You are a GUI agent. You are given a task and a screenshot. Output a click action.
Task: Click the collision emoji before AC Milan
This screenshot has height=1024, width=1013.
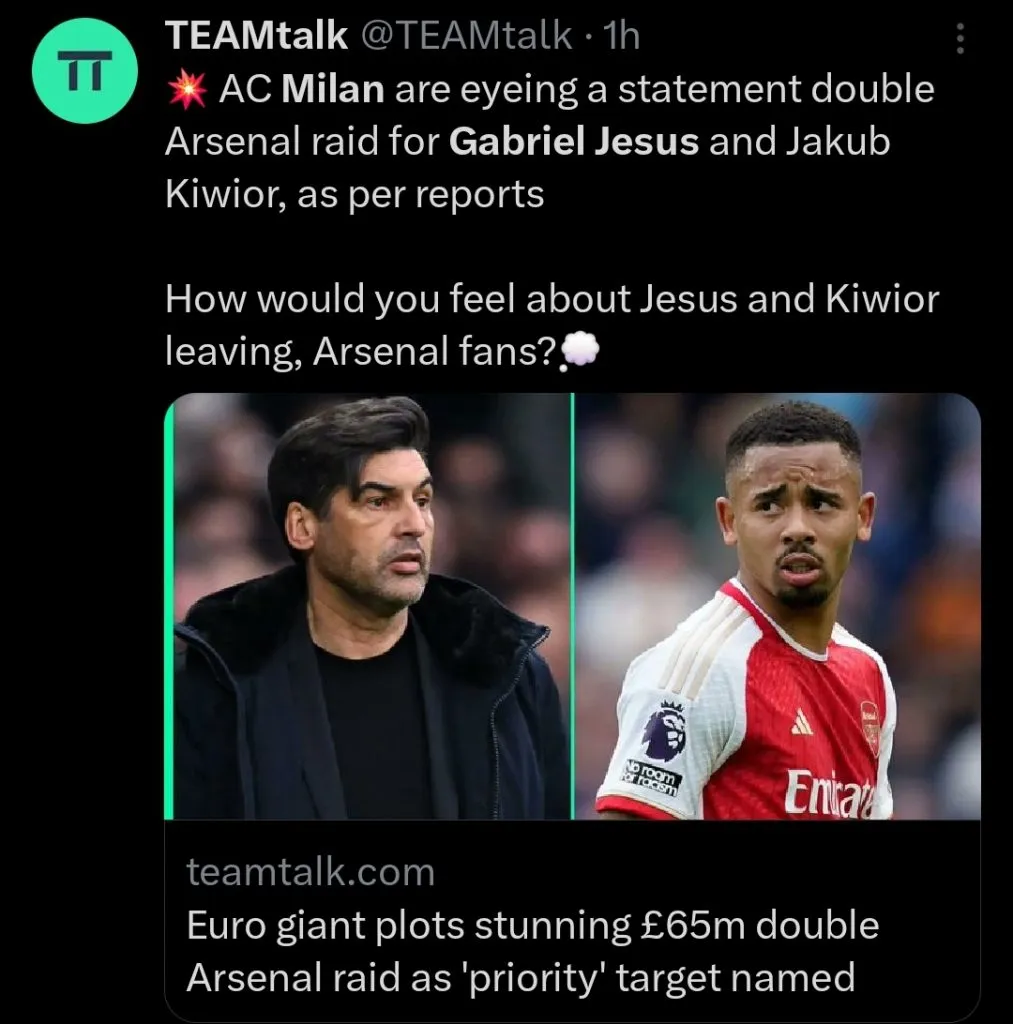click(185, 90)
